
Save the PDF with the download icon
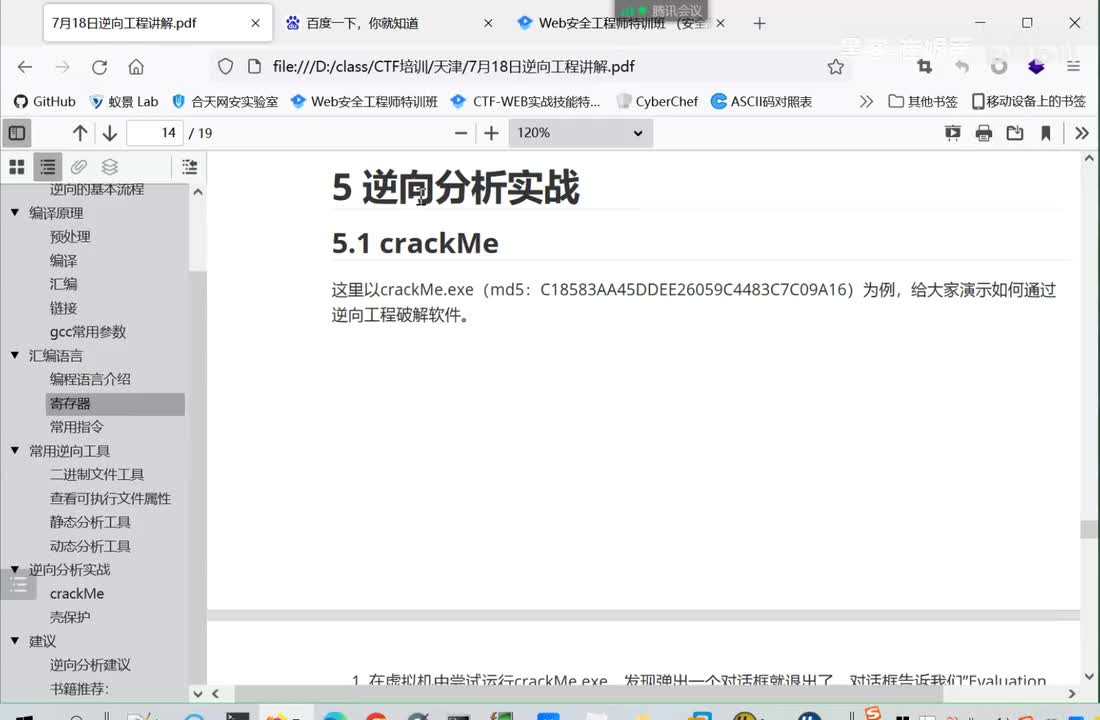1014,133
